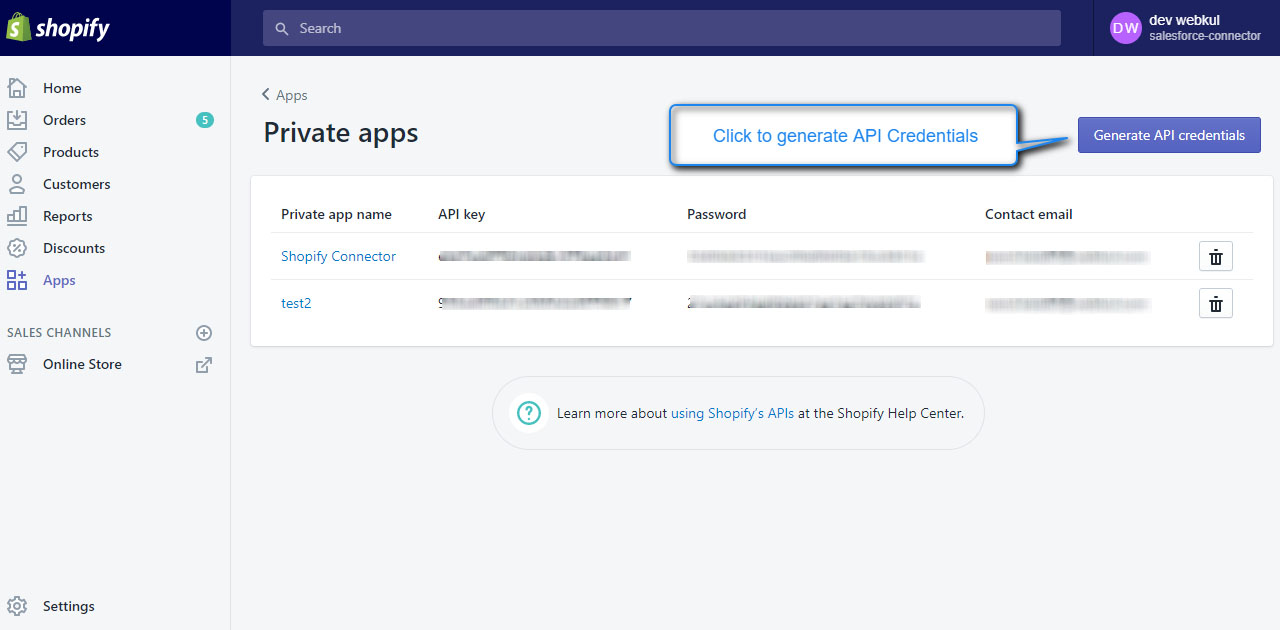
Task: Delete Shopify Connector app with trash icon
Action: [1215, 257]
